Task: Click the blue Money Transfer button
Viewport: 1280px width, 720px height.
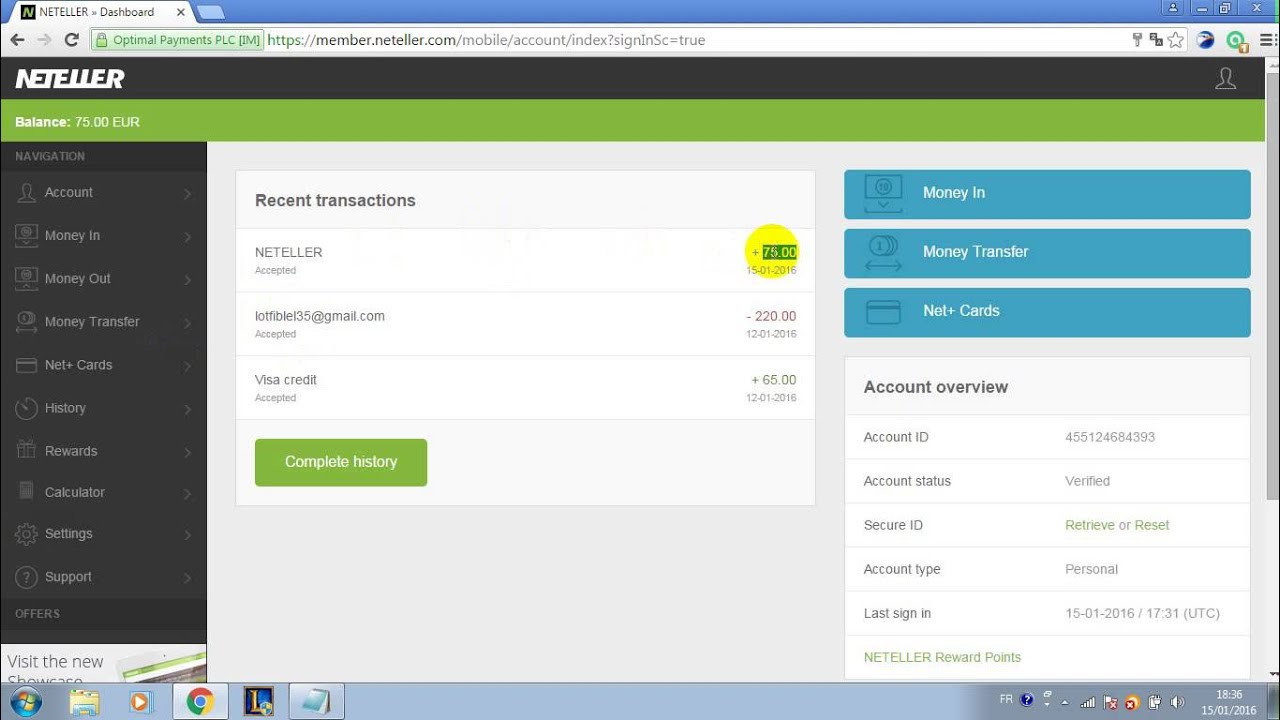Action: click(x=1047, y=253)
